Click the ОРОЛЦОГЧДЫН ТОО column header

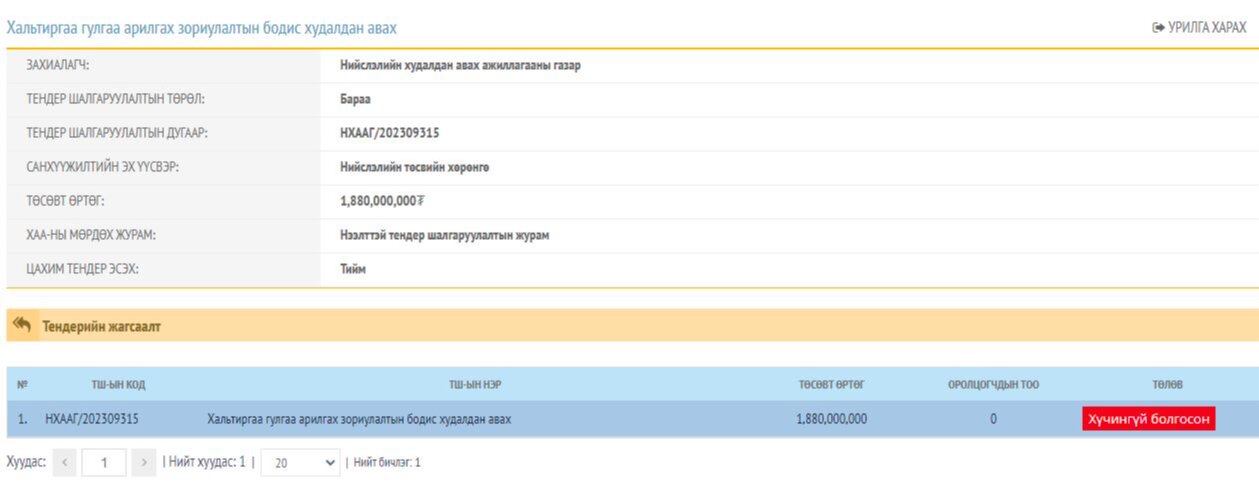click(993, 384)
